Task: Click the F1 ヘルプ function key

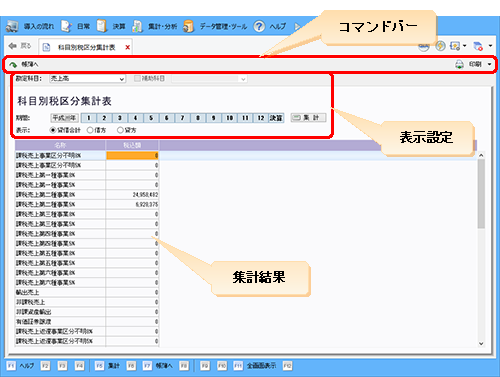Action: pyautogui.click(x=20, y=366)
